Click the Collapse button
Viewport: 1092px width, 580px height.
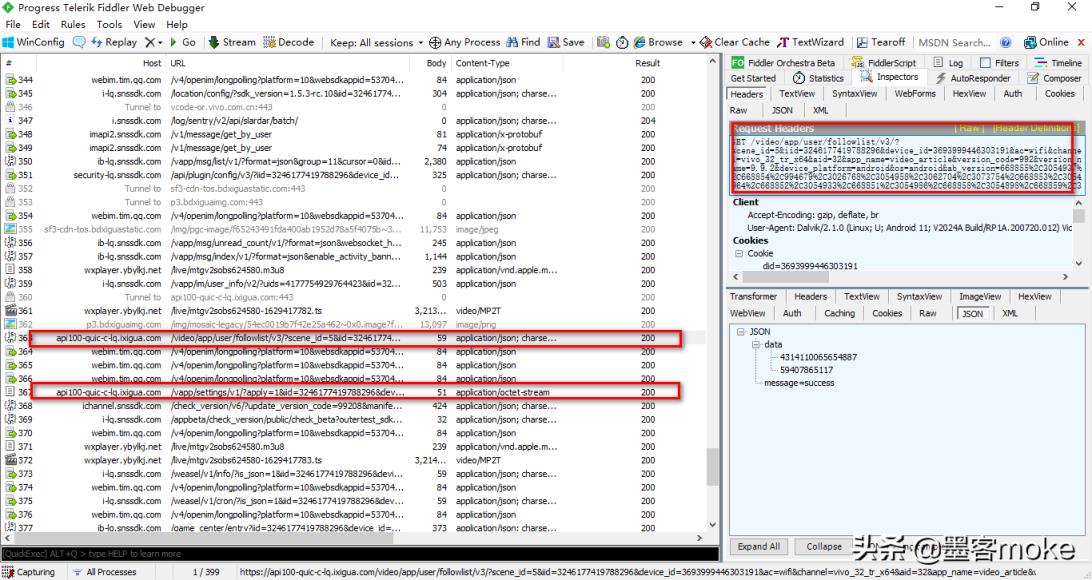824,547
